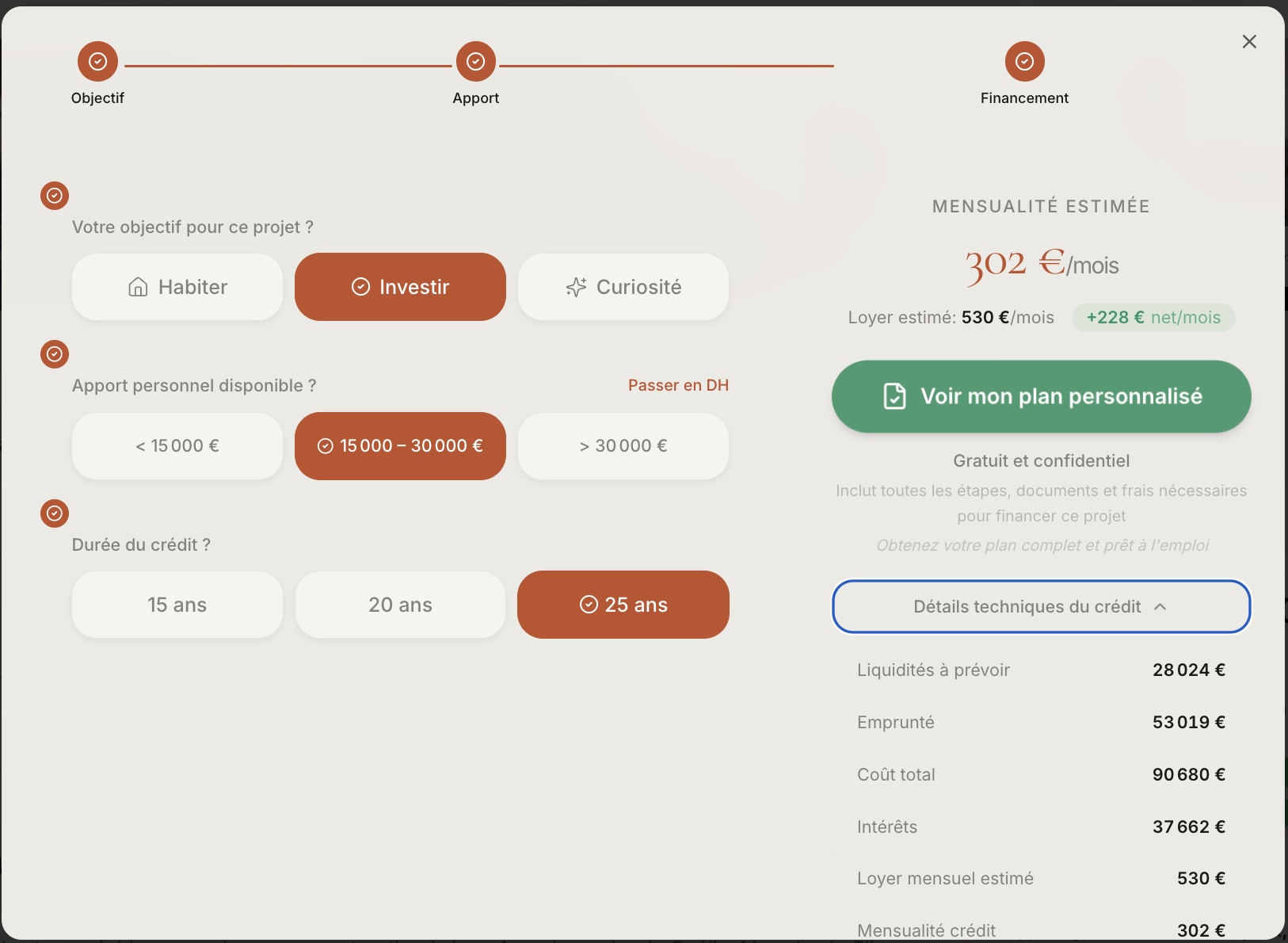The width and height of the screenshot is (1288, 943).
Task: Click the Intérêts value 37 662 €
Action: (x=1188, y=827)
